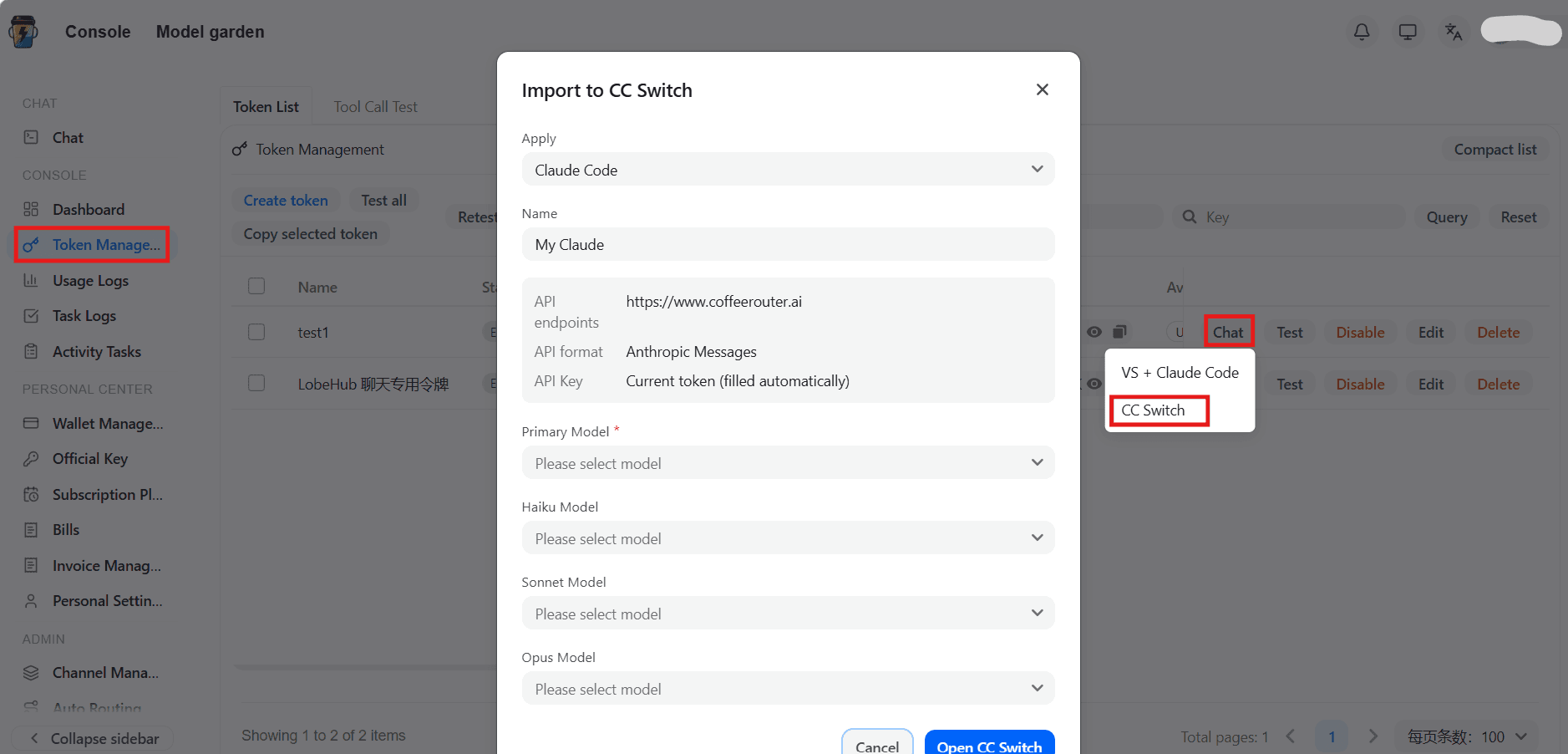Click the Chat sidebar icon
Image resolution: width=1568 pixels, height=754 pixels.
31,137
